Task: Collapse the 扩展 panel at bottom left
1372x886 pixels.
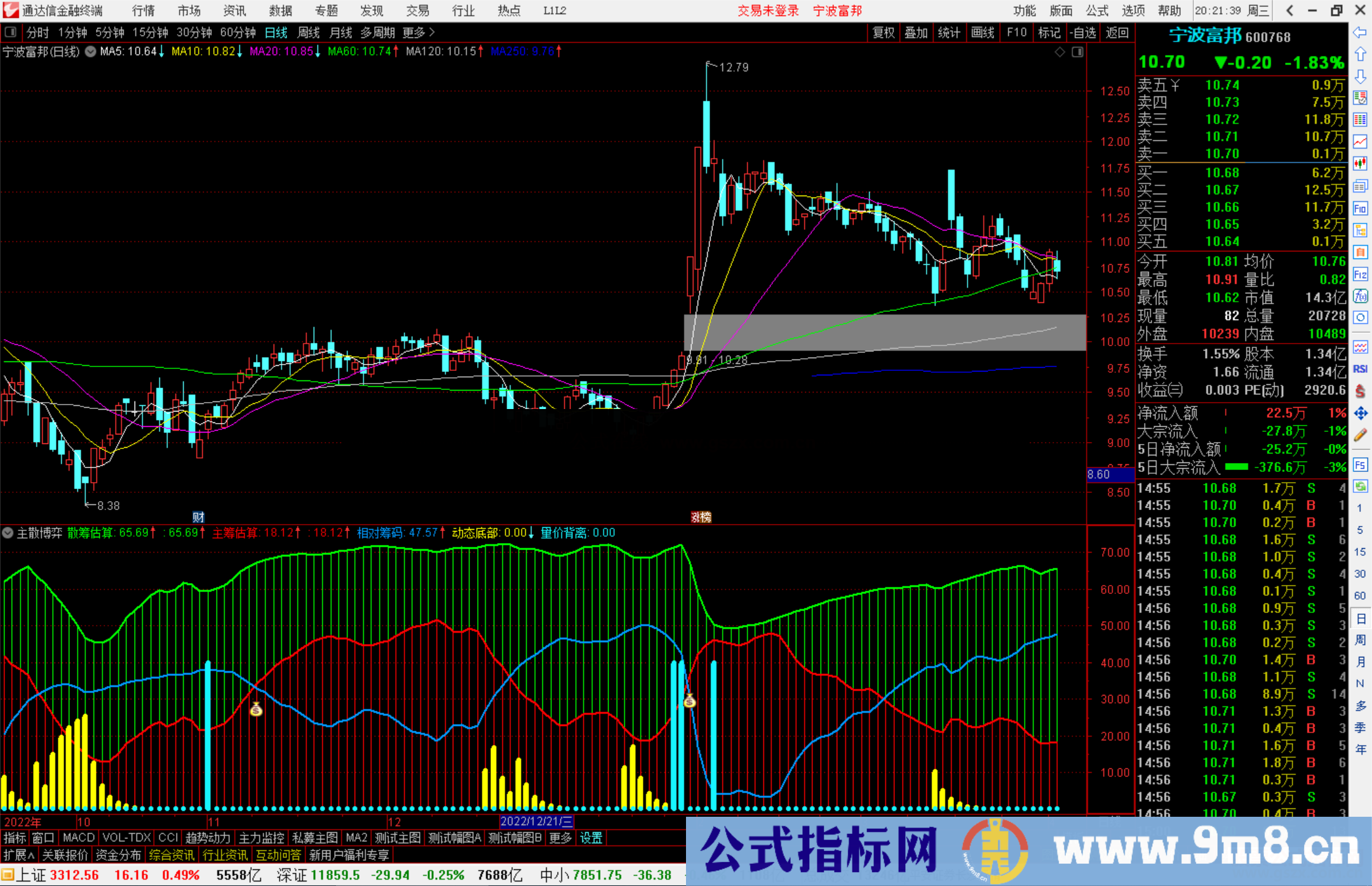Action: pos(17,855)
